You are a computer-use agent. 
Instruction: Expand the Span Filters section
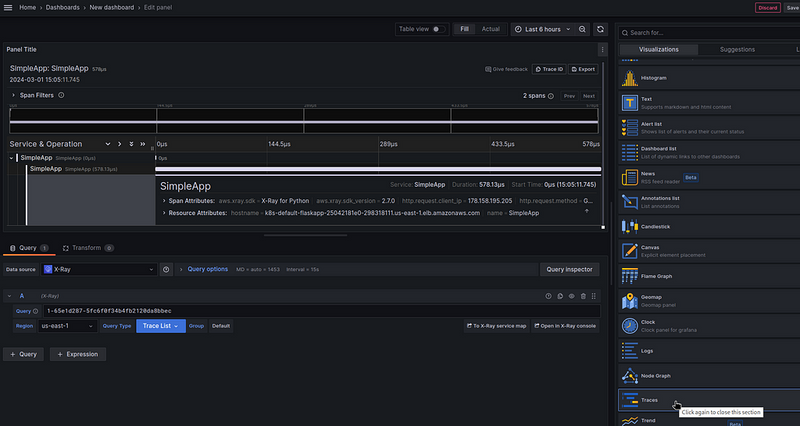(x=13, y=95)
